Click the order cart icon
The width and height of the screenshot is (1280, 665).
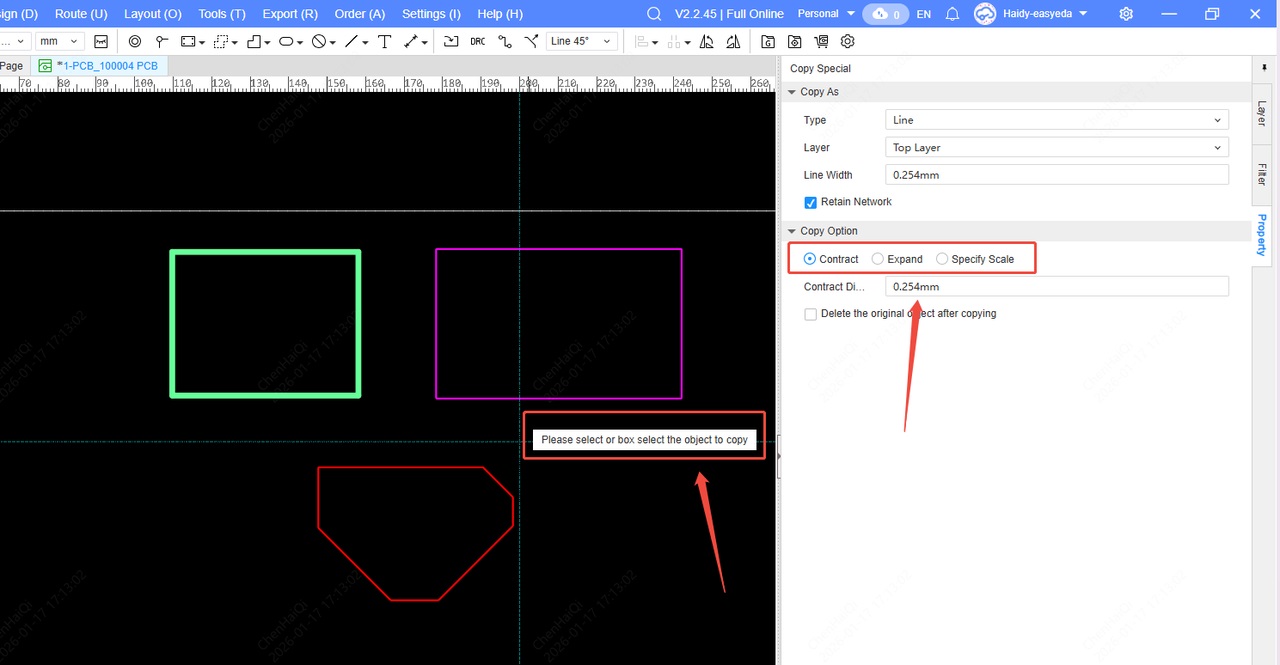tap(821, 42)
